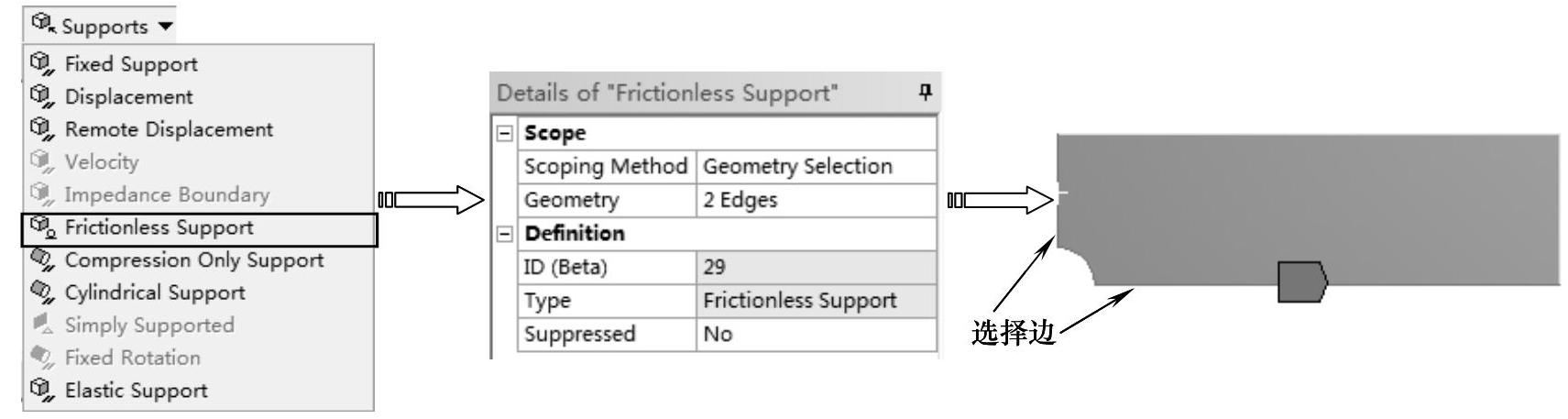Collapse the Definition section
This screenshot has height=419, width=1568.
[503, 233]
